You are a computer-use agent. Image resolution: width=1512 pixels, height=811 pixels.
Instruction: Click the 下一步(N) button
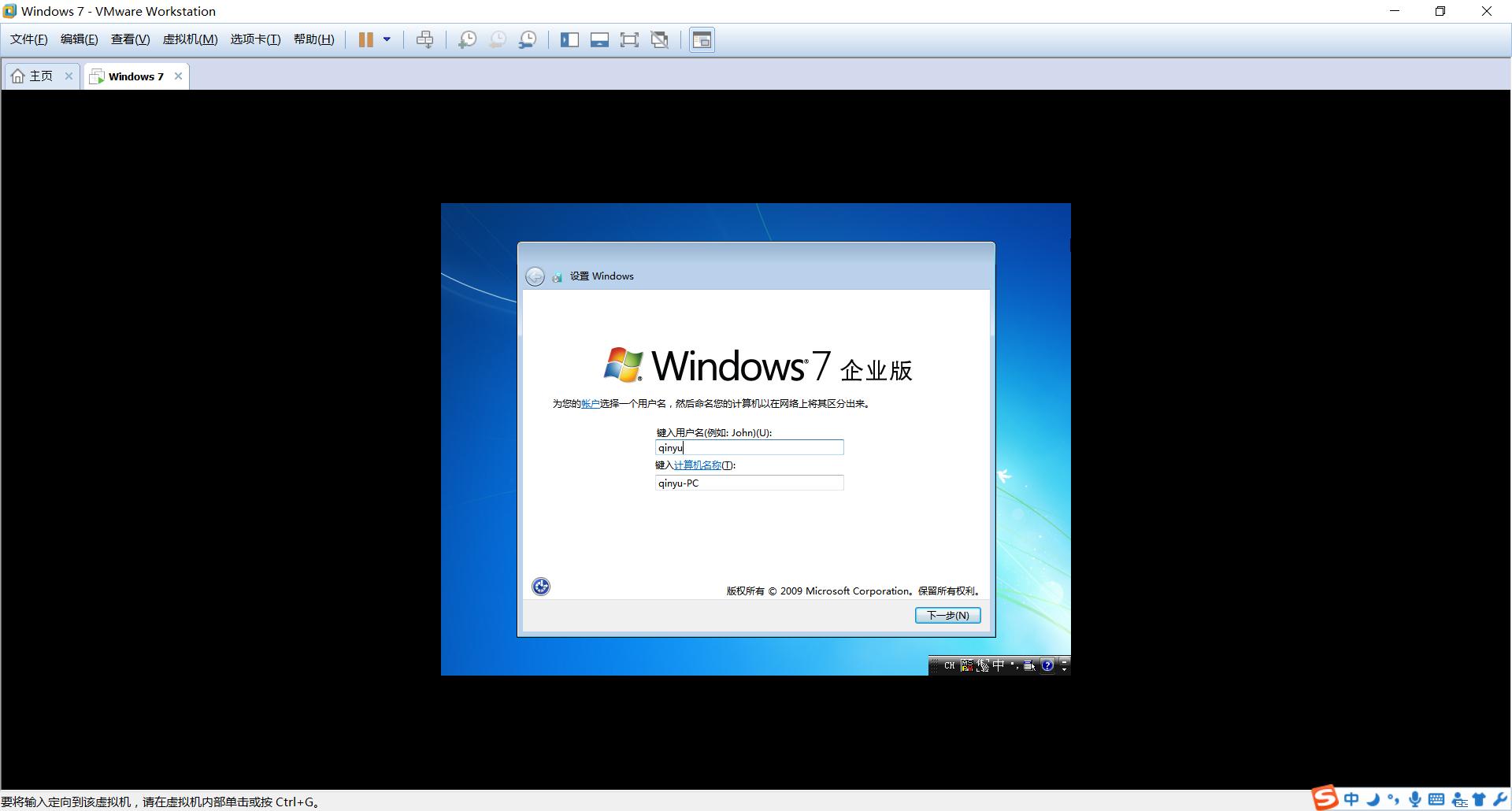click(947, 615)
